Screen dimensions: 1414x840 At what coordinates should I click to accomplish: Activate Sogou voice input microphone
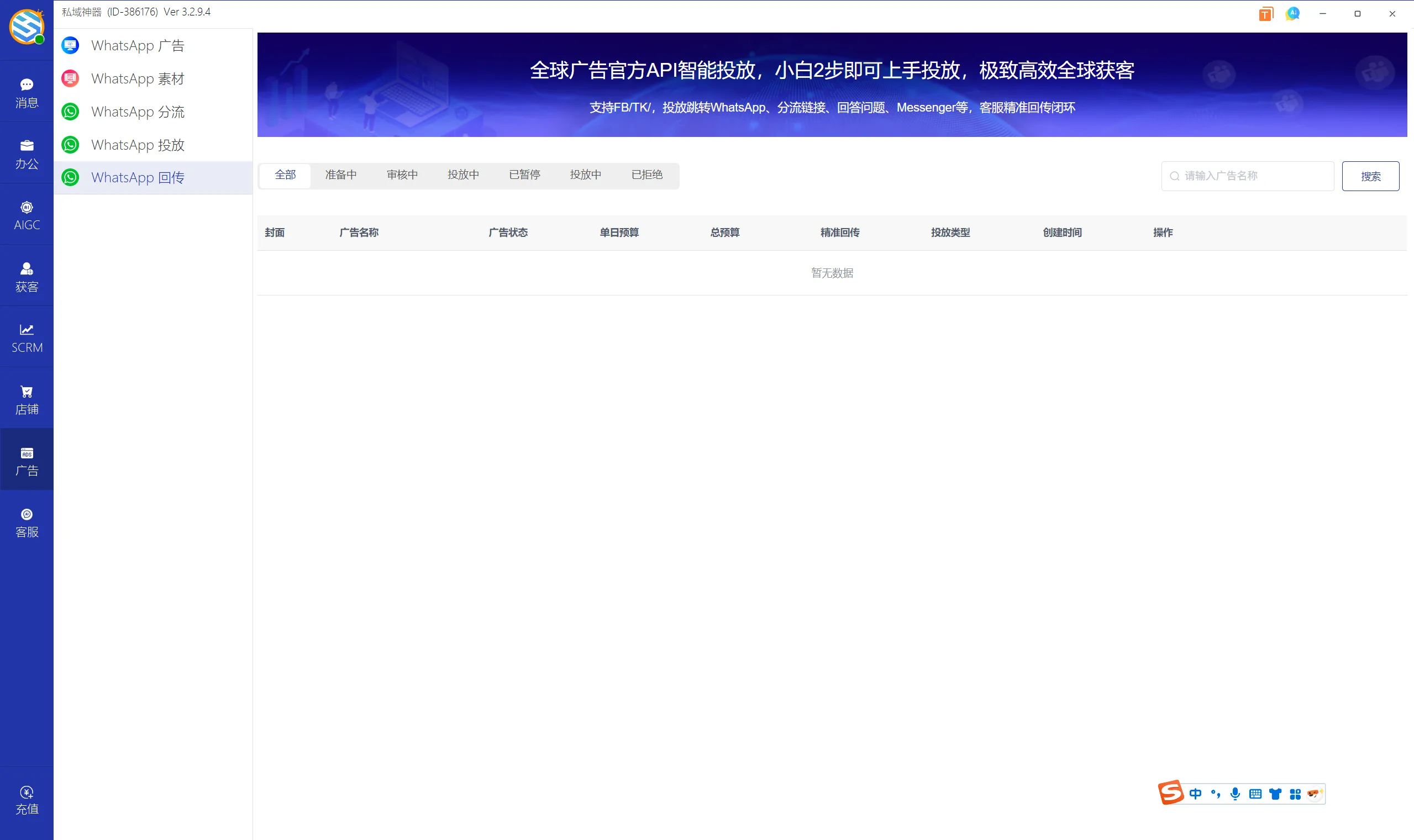[1236, 793]
